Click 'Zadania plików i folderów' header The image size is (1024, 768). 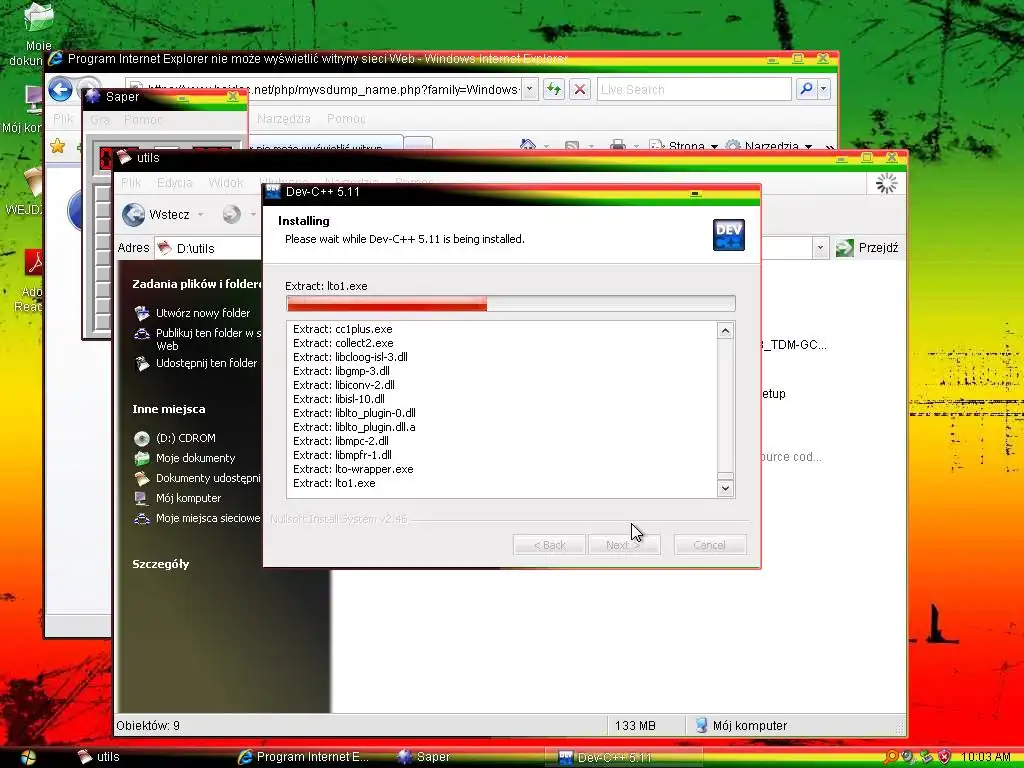(x=197, y=283)
